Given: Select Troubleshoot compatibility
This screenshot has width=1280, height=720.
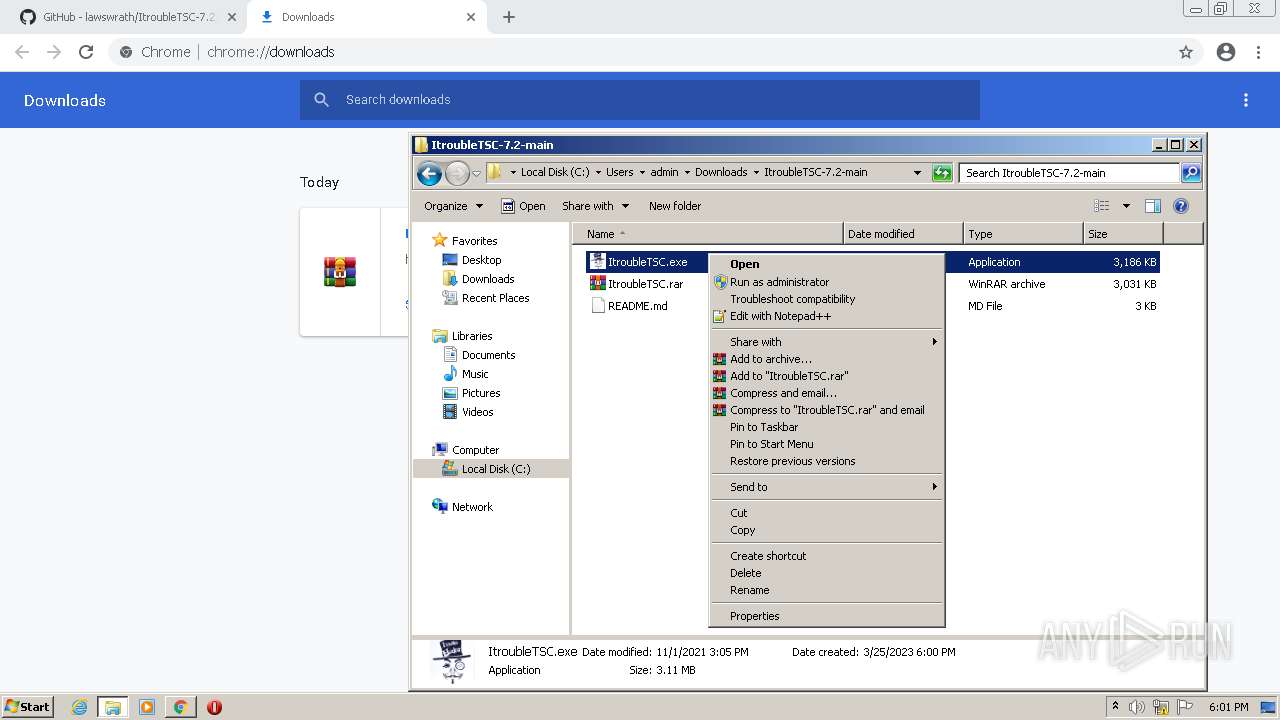Looking at the screenshot, I should (x=827, y=299).
